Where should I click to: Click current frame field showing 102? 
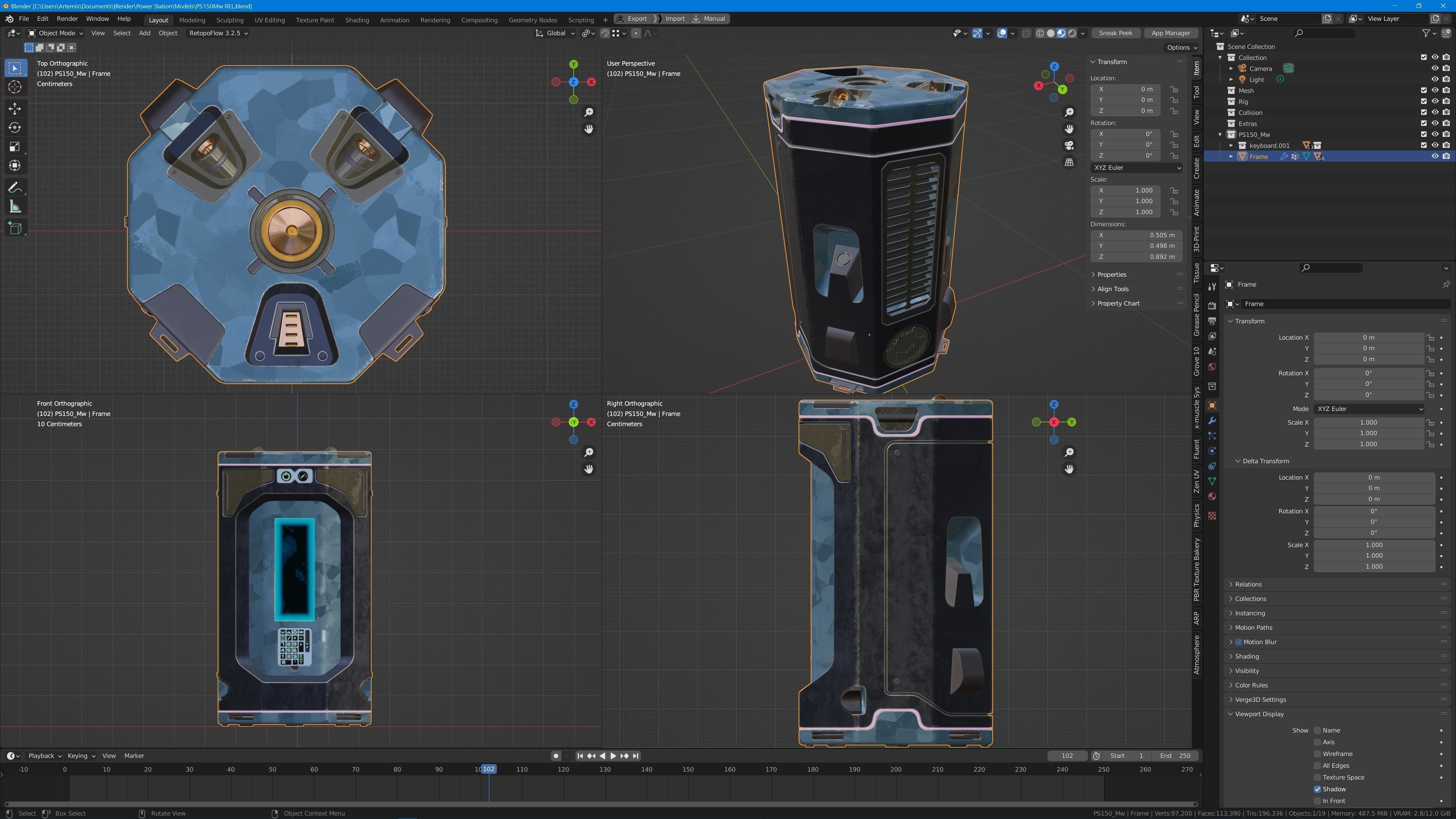[1067, 756]
